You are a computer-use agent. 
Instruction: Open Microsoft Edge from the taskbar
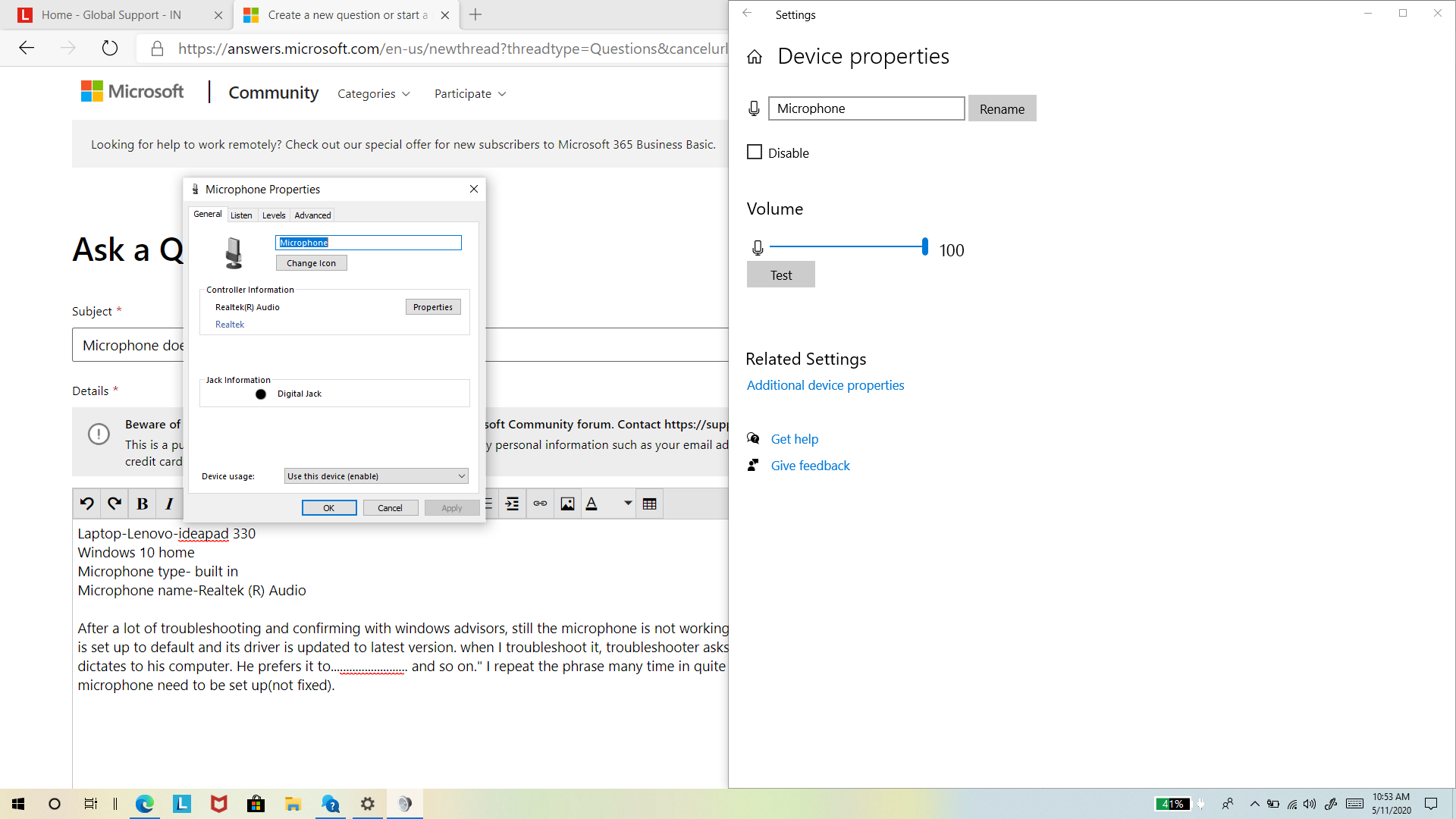(x=144, y=804)
